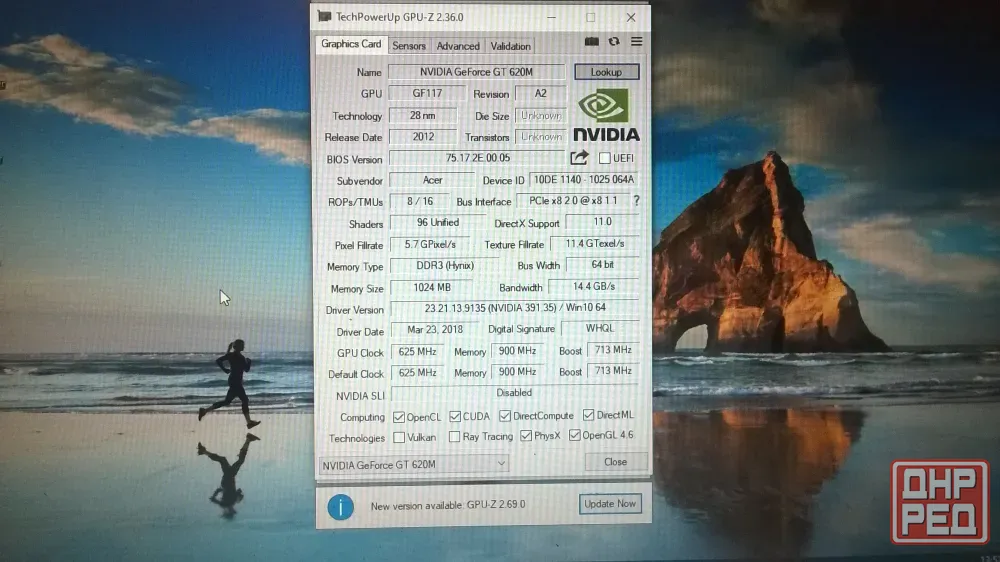Viewport: 1000px width, 562px height.
Task: Switch to the Graphics Card tab
Action: click(x=351, y=44)
